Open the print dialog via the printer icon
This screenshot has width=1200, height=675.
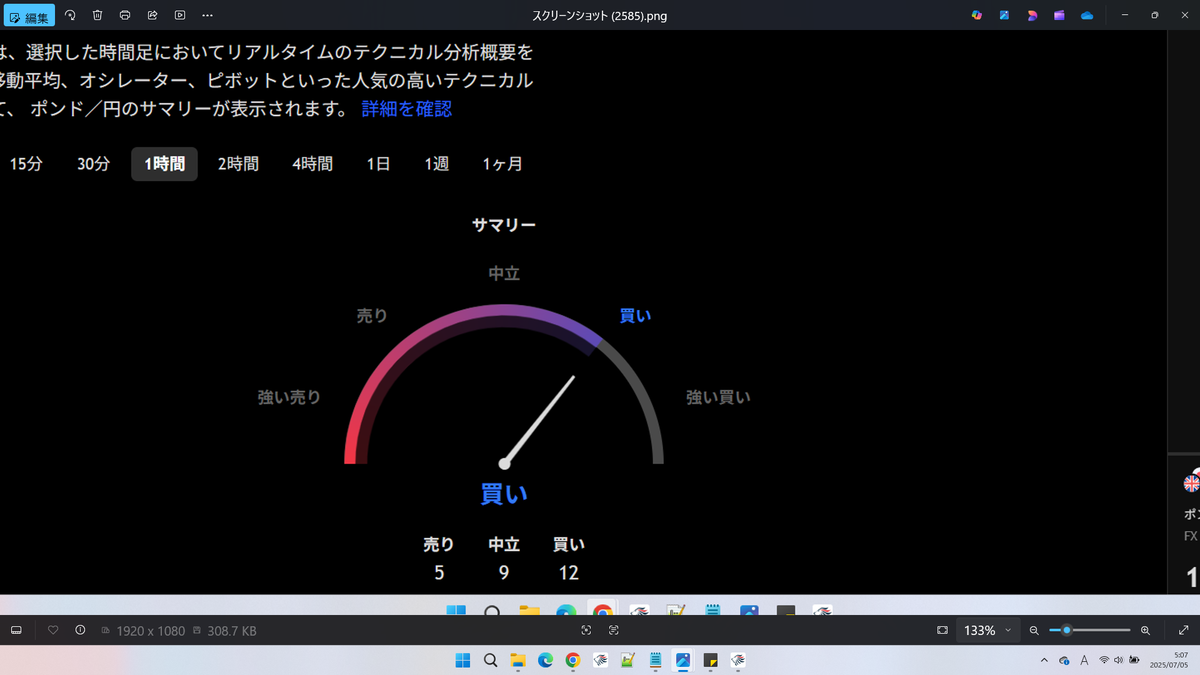(125, 16)
